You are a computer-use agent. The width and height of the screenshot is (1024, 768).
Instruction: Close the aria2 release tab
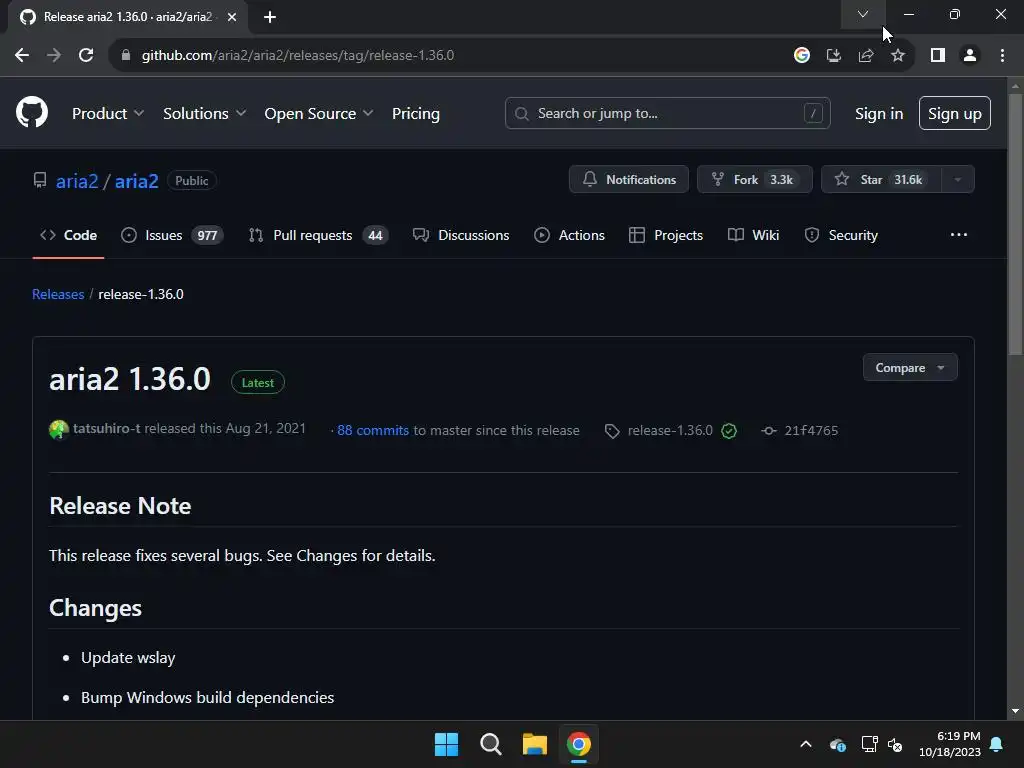[232, 17]
